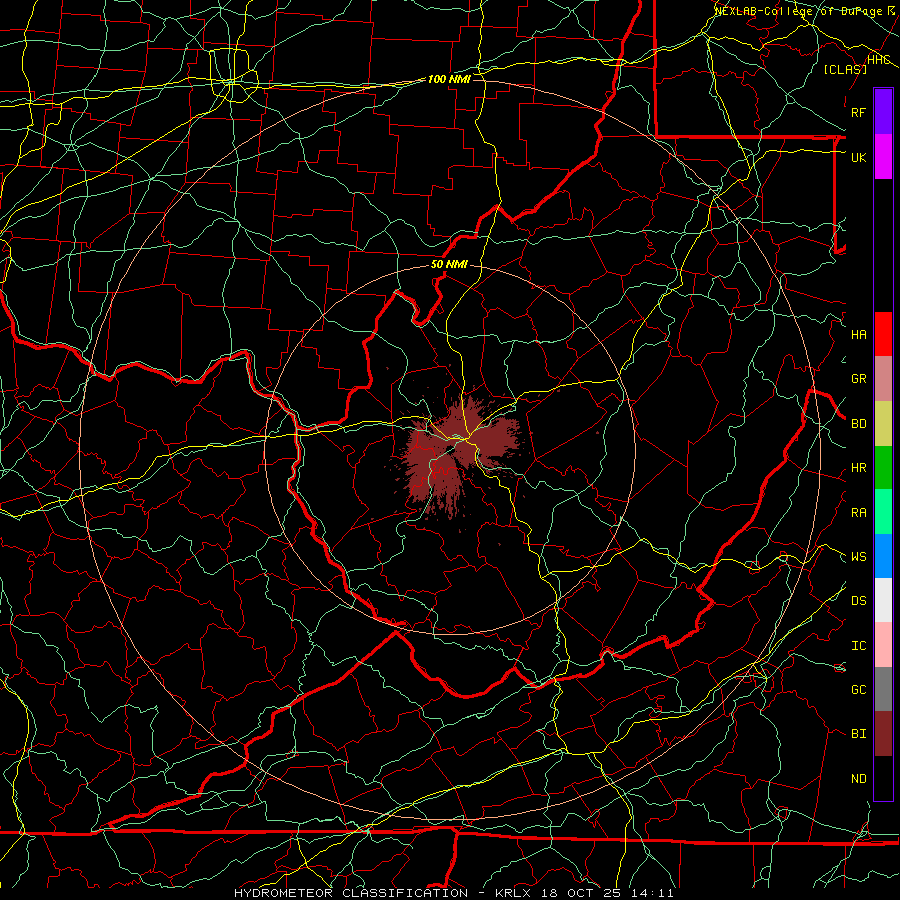Pick the dark green HR swatch

pos(883,467)
